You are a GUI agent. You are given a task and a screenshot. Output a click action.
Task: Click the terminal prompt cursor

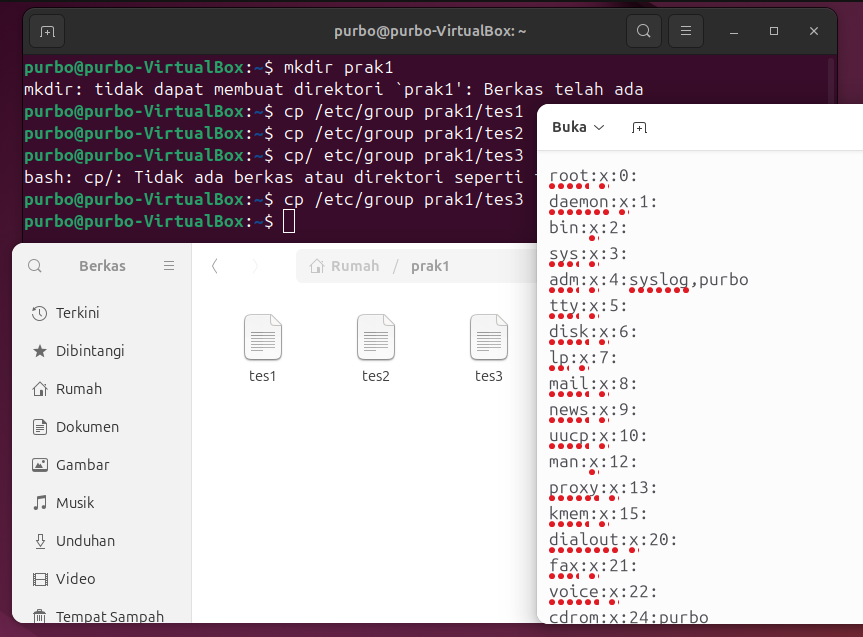click(289, 221)
